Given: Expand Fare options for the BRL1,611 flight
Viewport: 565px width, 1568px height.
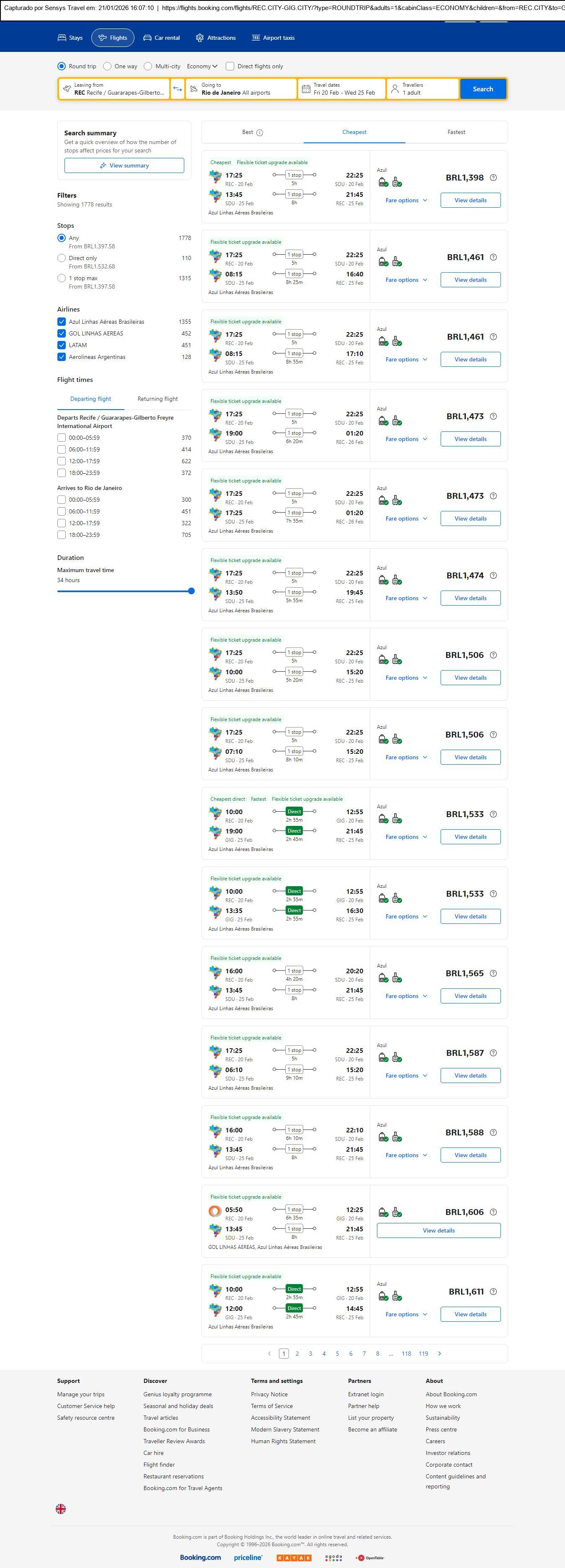Looking at the screenshot, I should (406, 1314).
